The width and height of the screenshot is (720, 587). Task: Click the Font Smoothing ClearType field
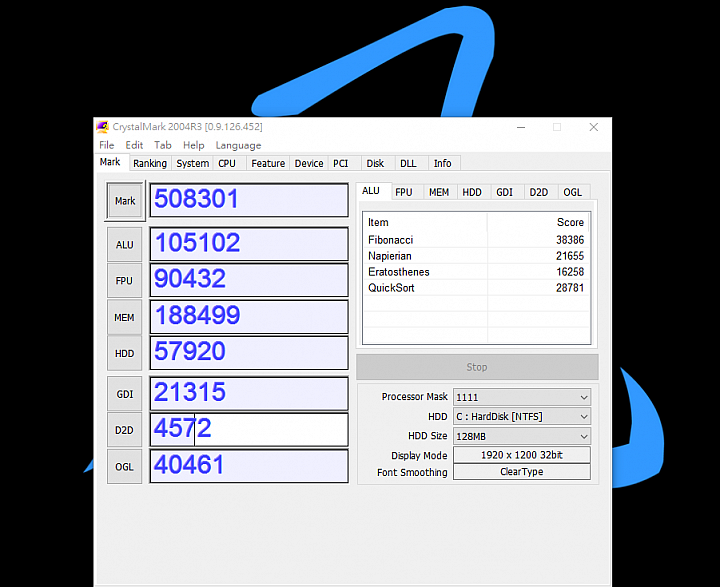point(522,472)
